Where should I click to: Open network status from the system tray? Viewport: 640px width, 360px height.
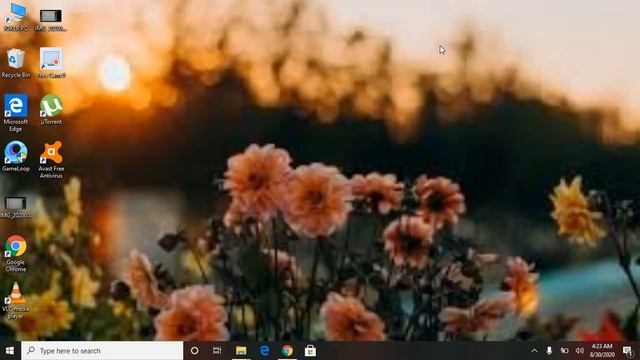[564, 351]
